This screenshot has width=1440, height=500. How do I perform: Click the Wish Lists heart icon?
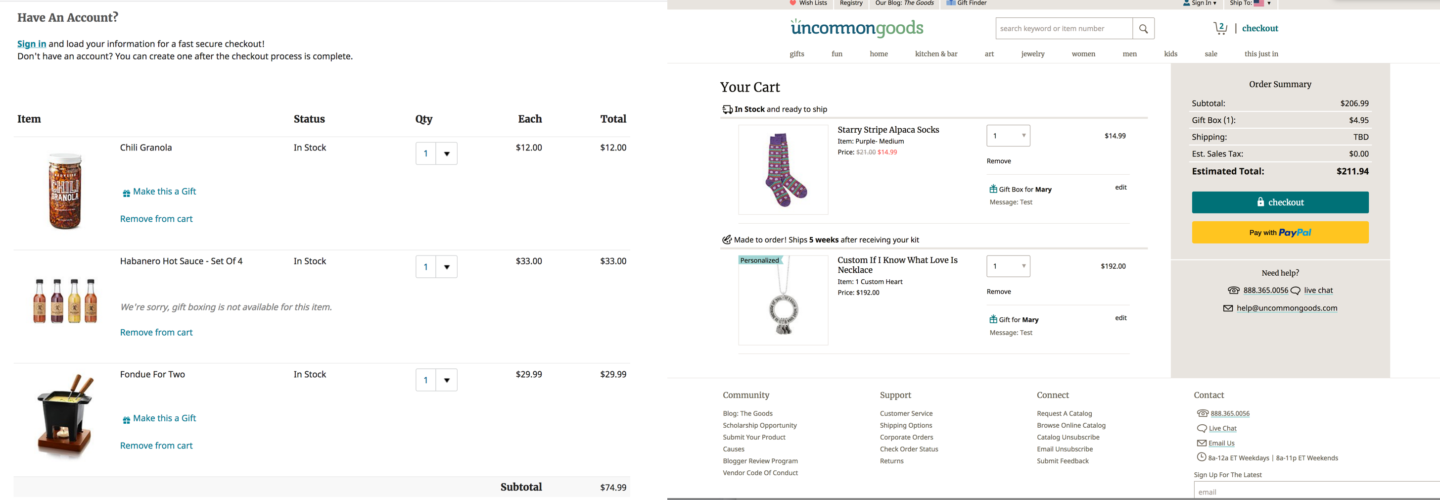[791, 3]
